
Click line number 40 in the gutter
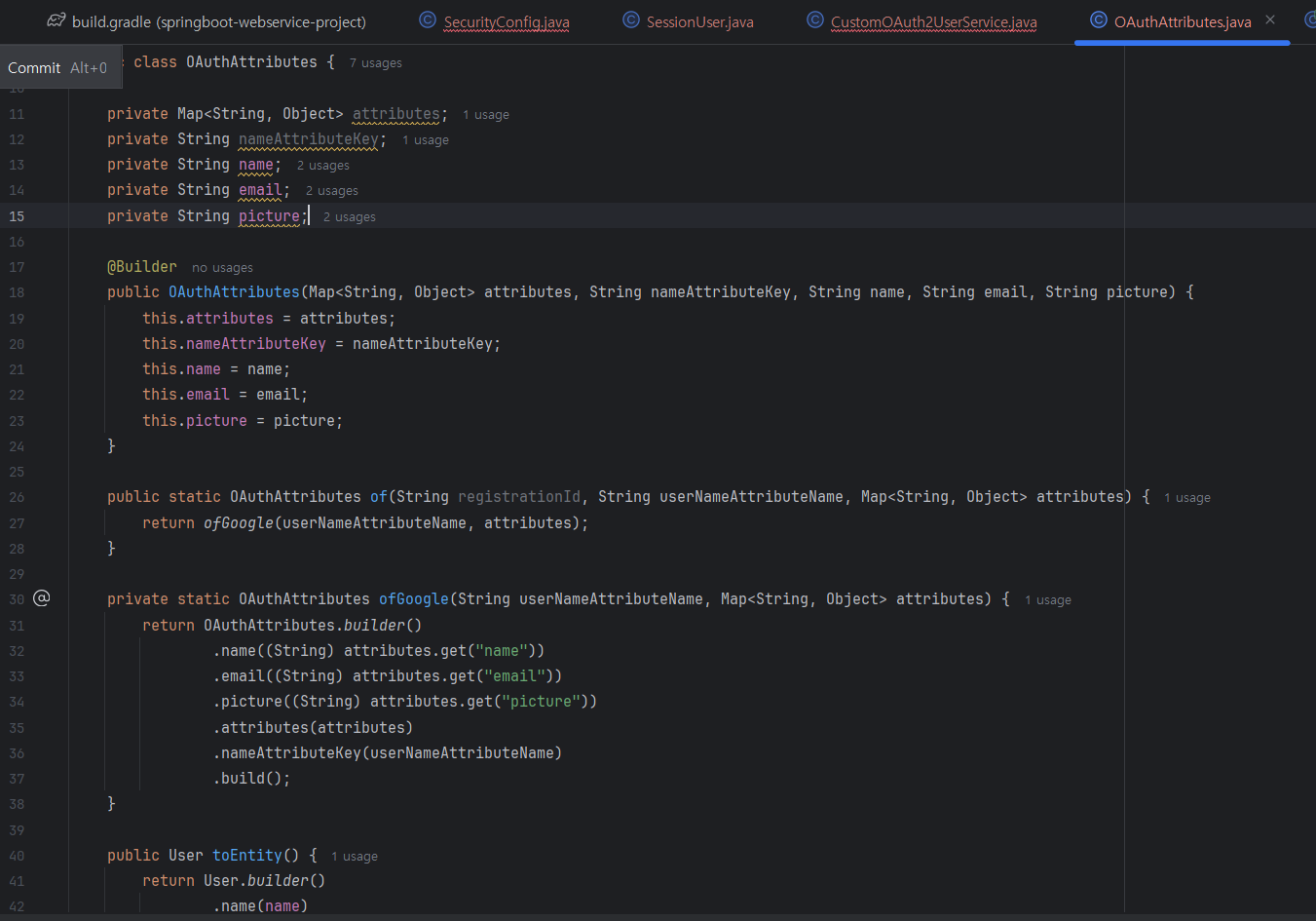17,856
